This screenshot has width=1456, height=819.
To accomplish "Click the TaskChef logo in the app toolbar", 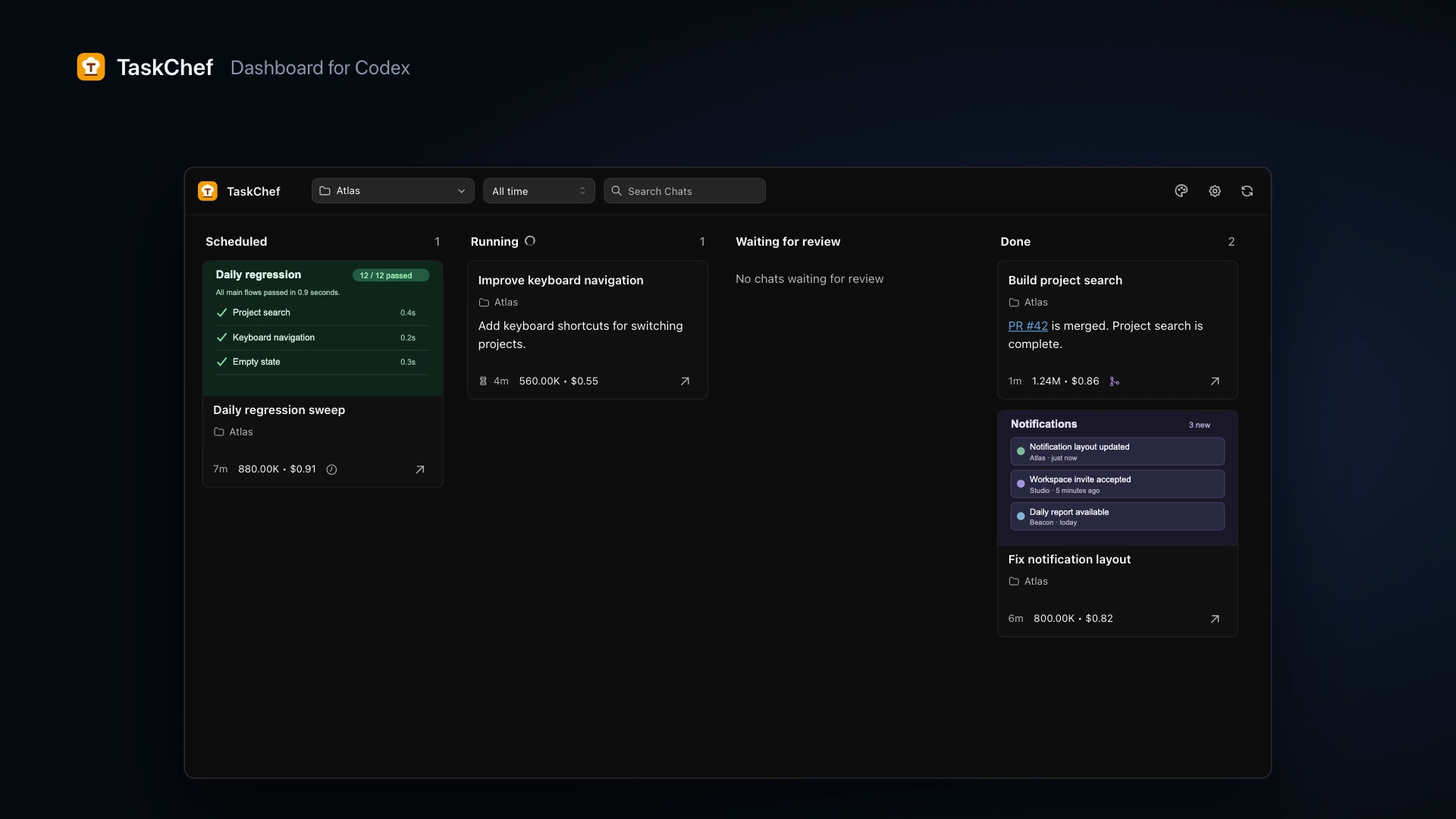I will (x=207, y=191).
